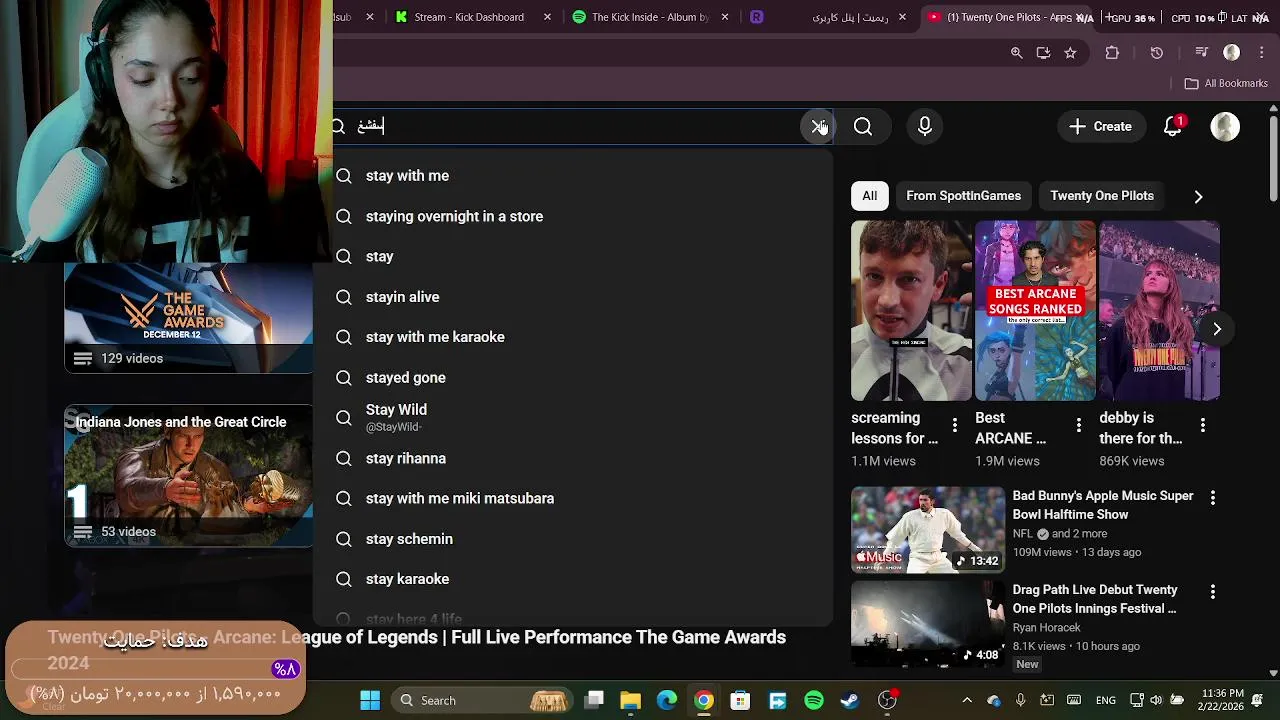Switch to The Kick Inside Spotify tab
The height and width of the screenshot is (720, 1280).
tap(649, 17)
